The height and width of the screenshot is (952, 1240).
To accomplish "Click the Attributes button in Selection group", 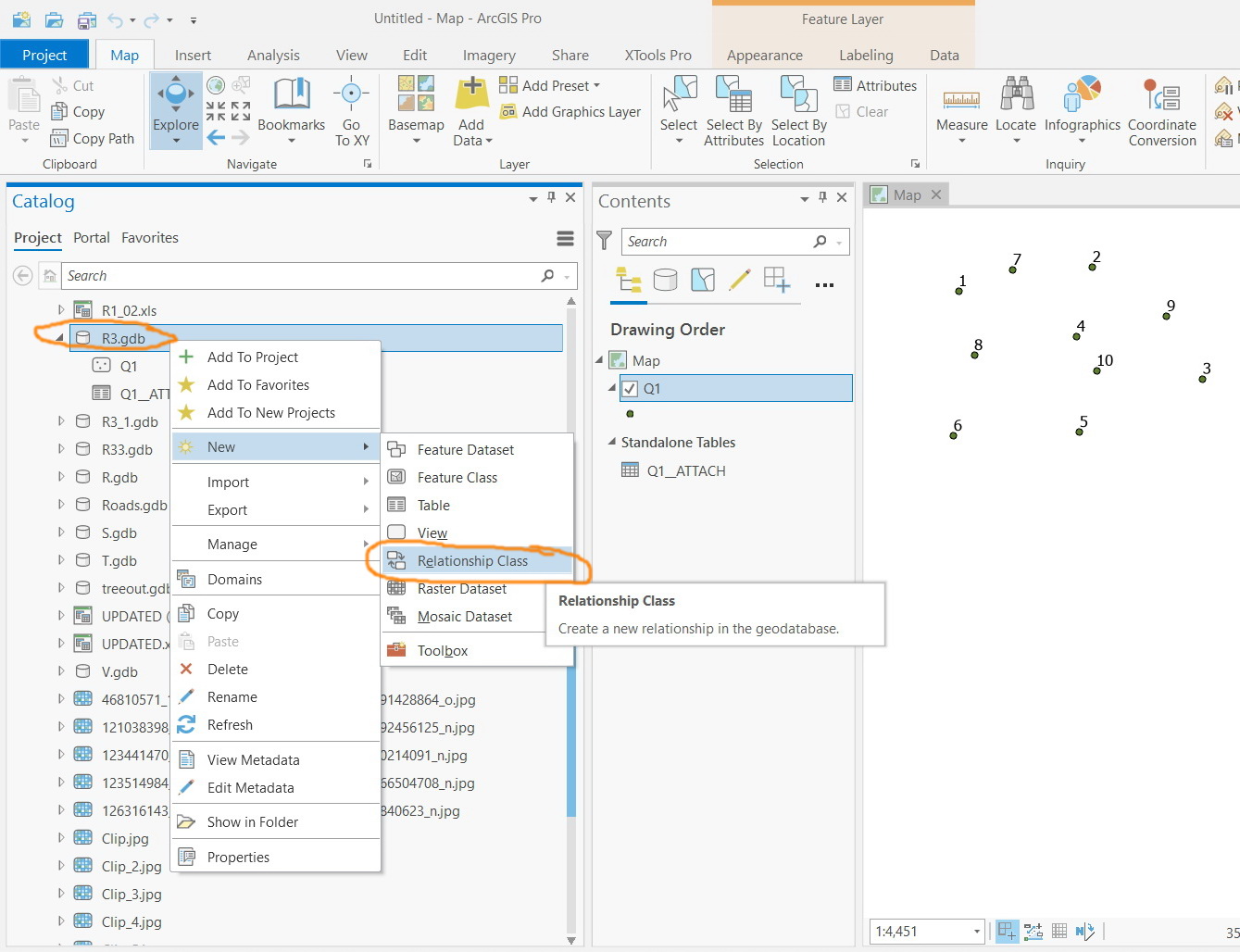I will click(x=875, y=84).
